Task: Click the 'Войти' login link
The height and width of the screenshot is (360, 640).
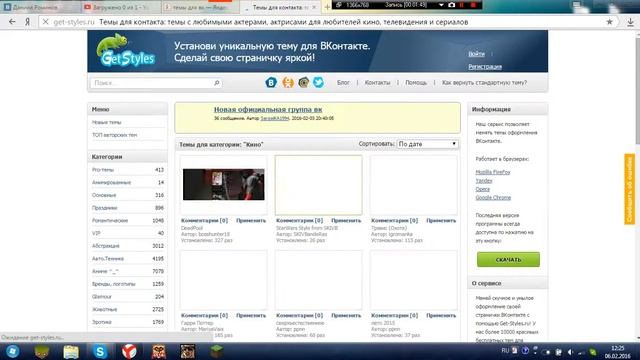Action: [x=476, y=54]
